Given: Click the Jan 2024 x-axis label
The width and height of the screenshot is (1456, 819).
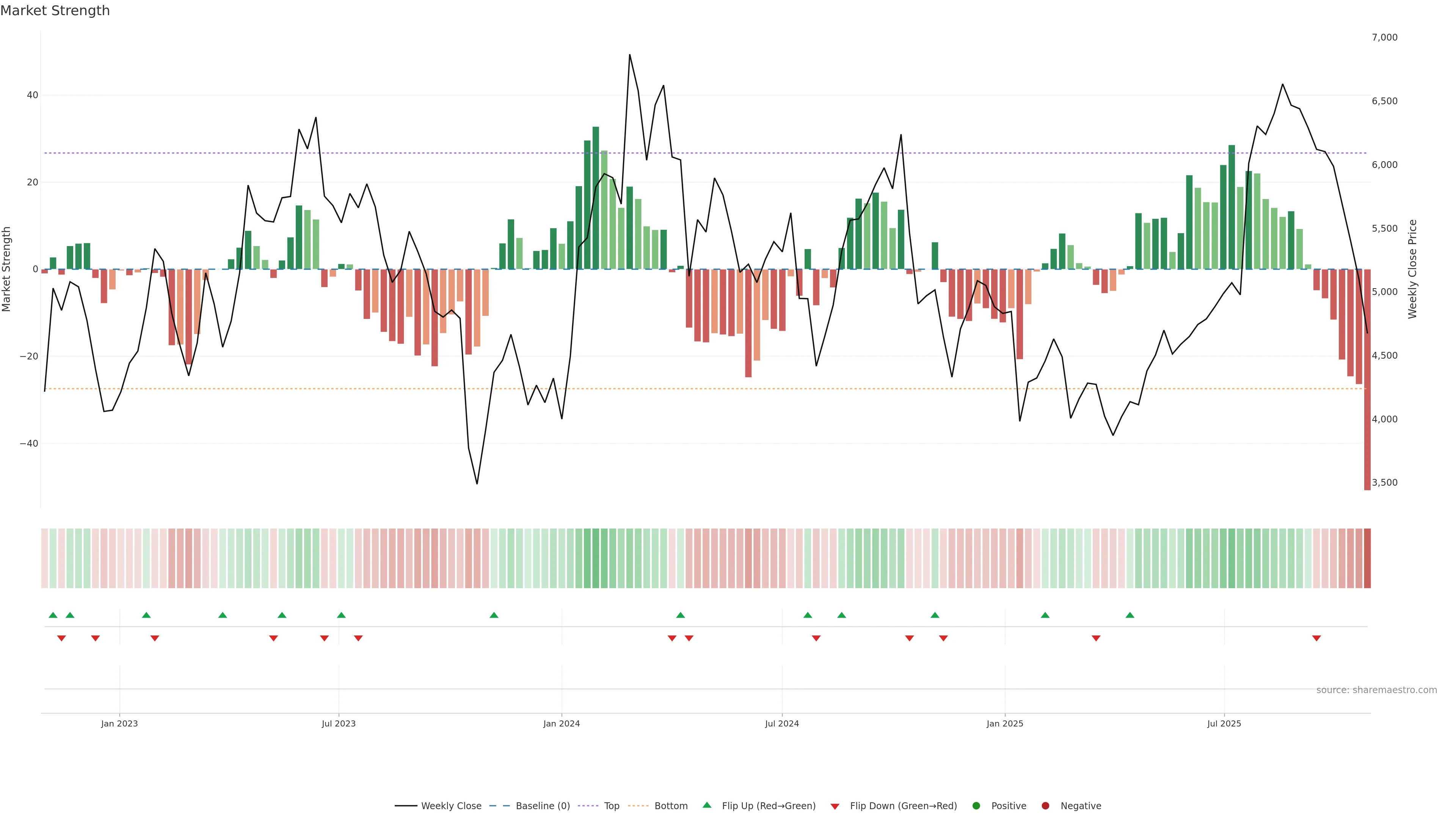Looking at the screenshot, I should click(561, 723).
